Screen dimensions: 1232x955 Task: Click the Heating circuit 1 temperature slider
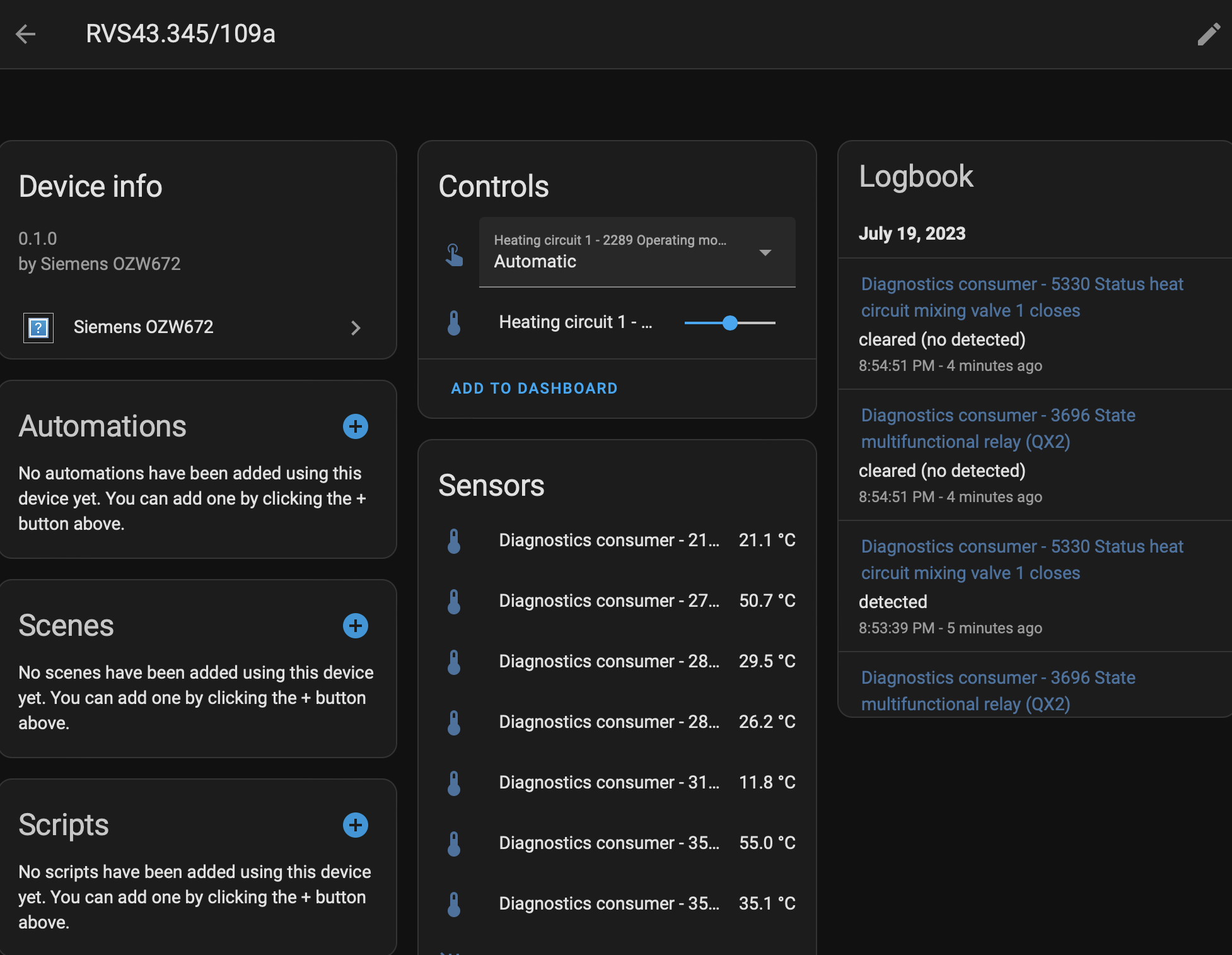(730, 323)
